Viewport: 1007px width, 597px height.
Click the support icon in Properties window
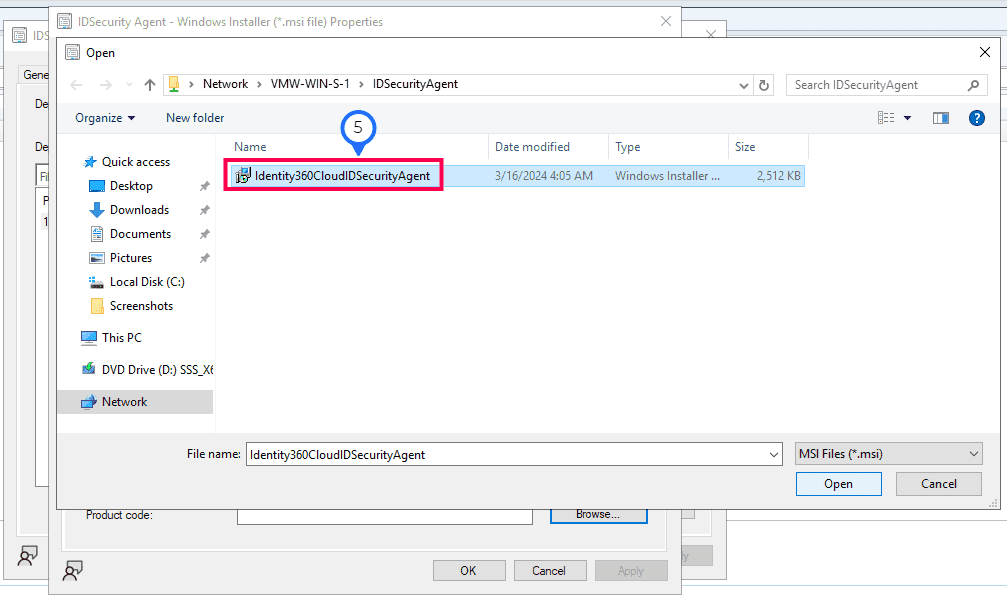(73, 570)
